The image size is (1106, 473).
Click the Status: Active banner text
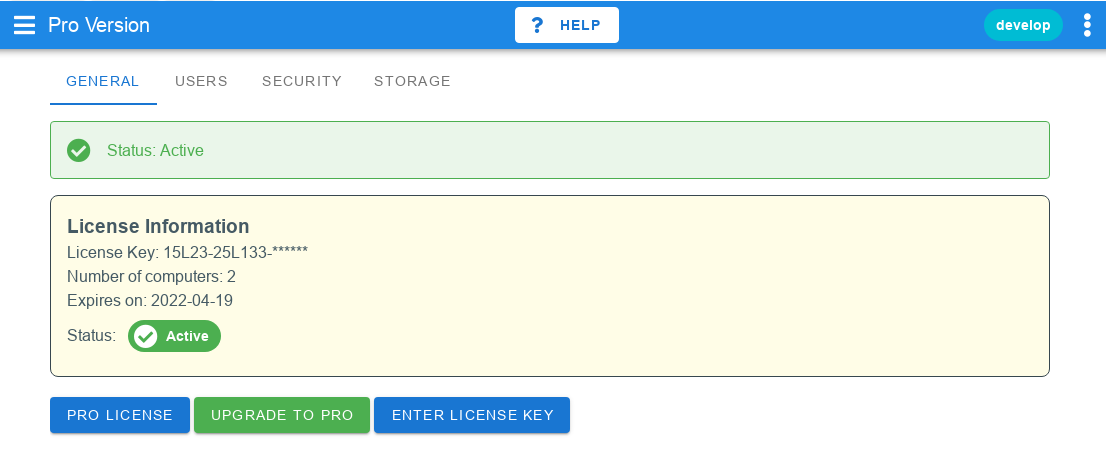coord(155,150)
